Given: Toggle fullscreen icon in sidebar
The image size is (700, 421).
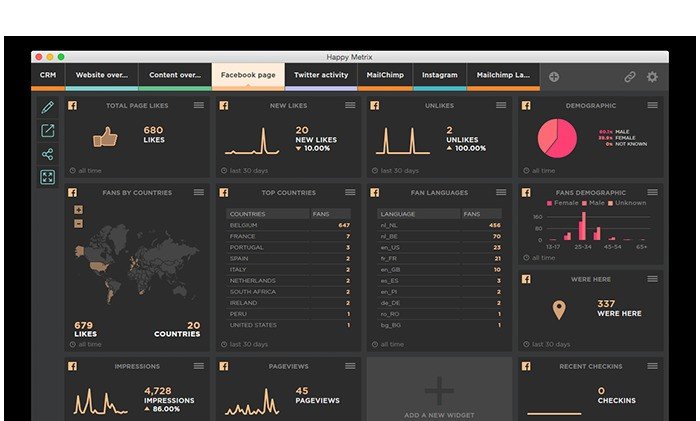Looking at the screenshot, I should click(x=48, y=177).
